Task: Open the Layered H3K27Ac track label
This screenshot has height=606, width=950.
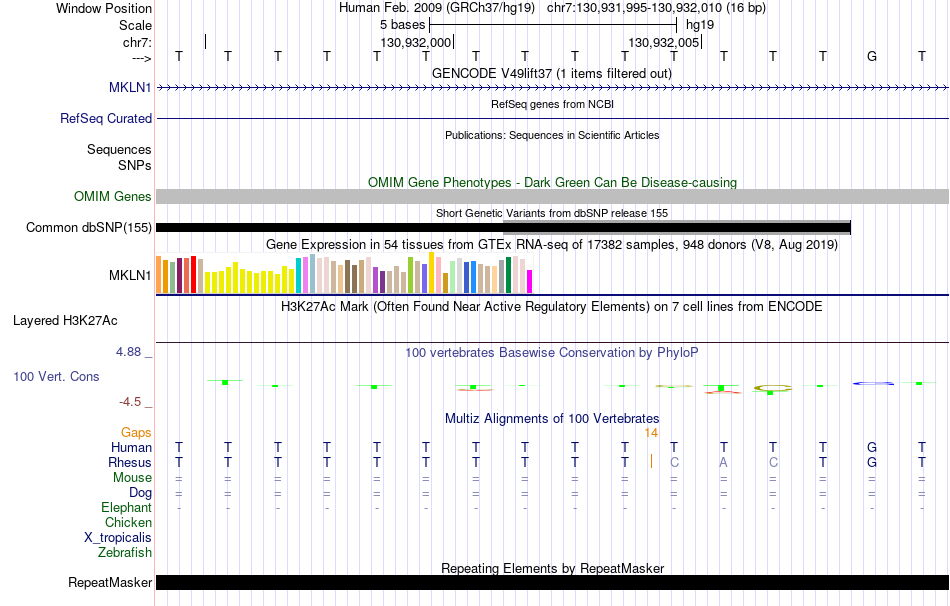Action: pos(65,321)
